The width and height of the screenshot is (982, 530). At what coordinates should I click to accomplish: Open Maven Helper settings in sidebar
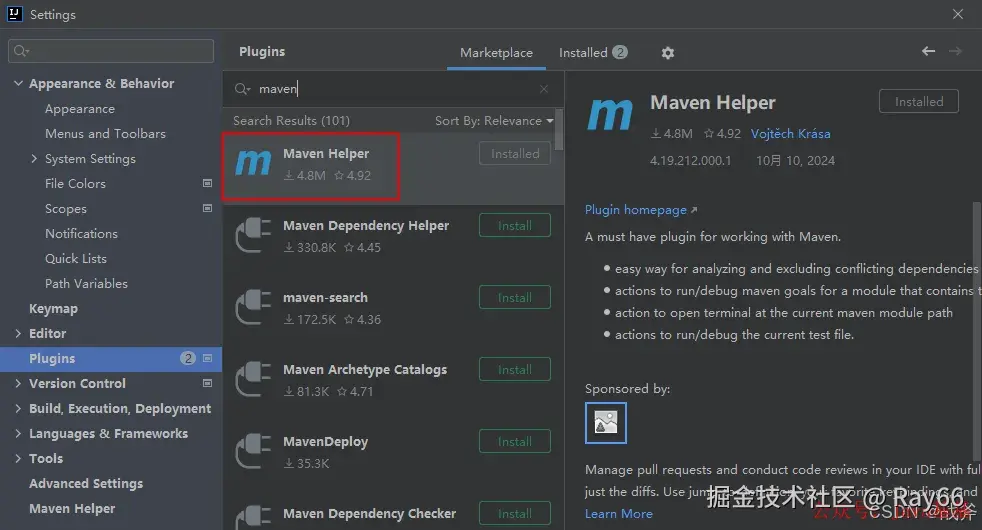72,508
